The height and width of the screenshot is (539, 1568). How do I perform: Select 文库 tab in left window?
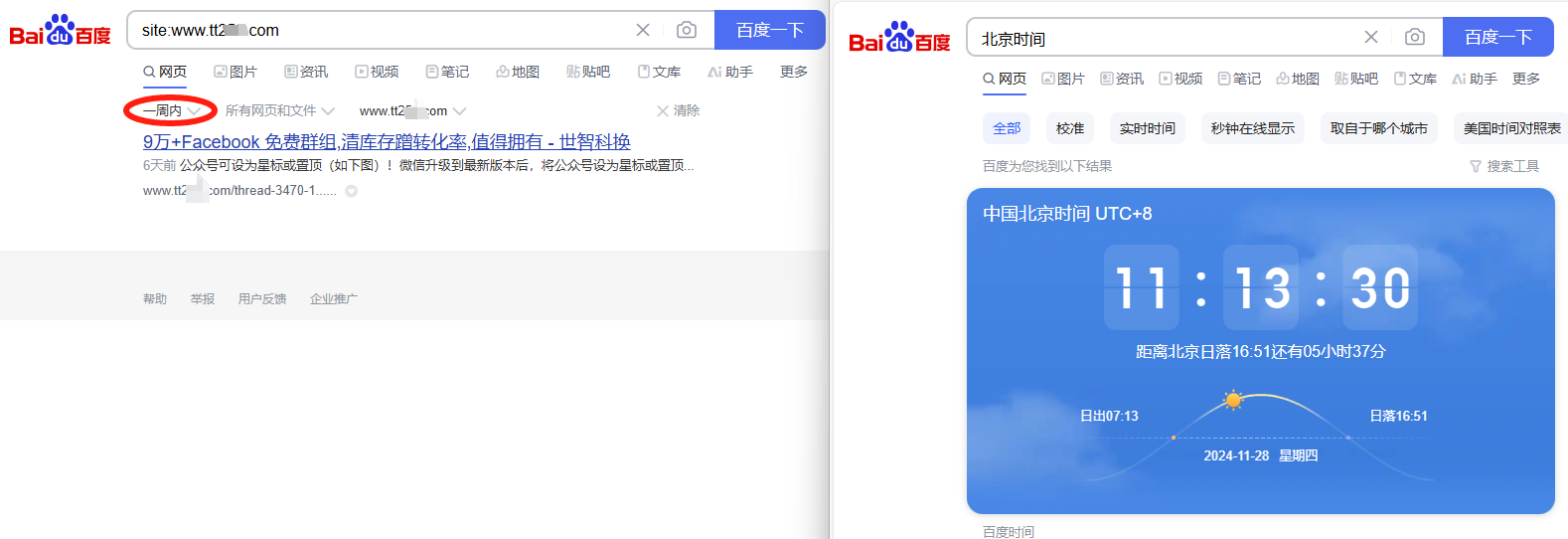pyautogui.click(x=659, y=72)
